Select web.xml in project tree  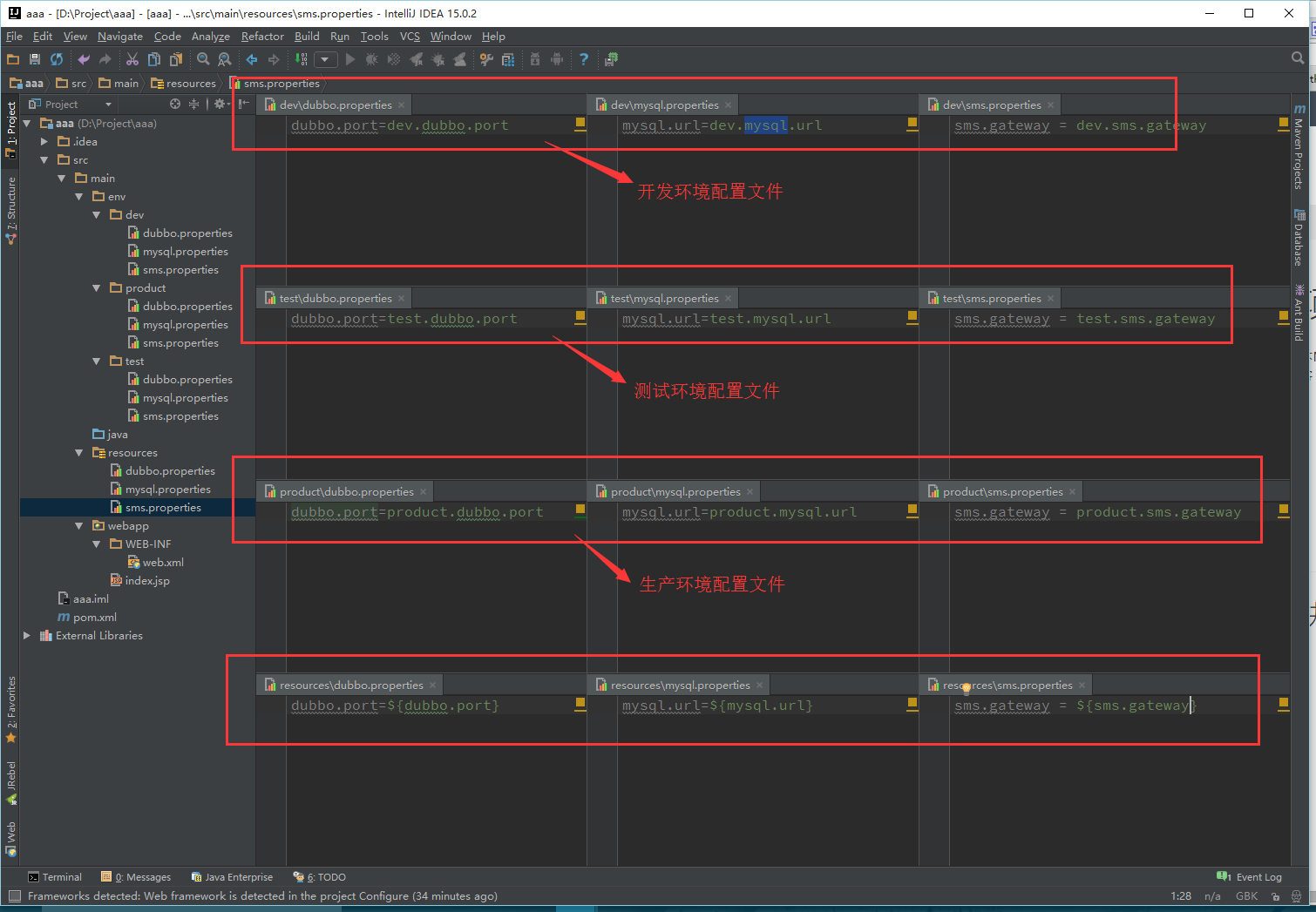tap(155, 563)
